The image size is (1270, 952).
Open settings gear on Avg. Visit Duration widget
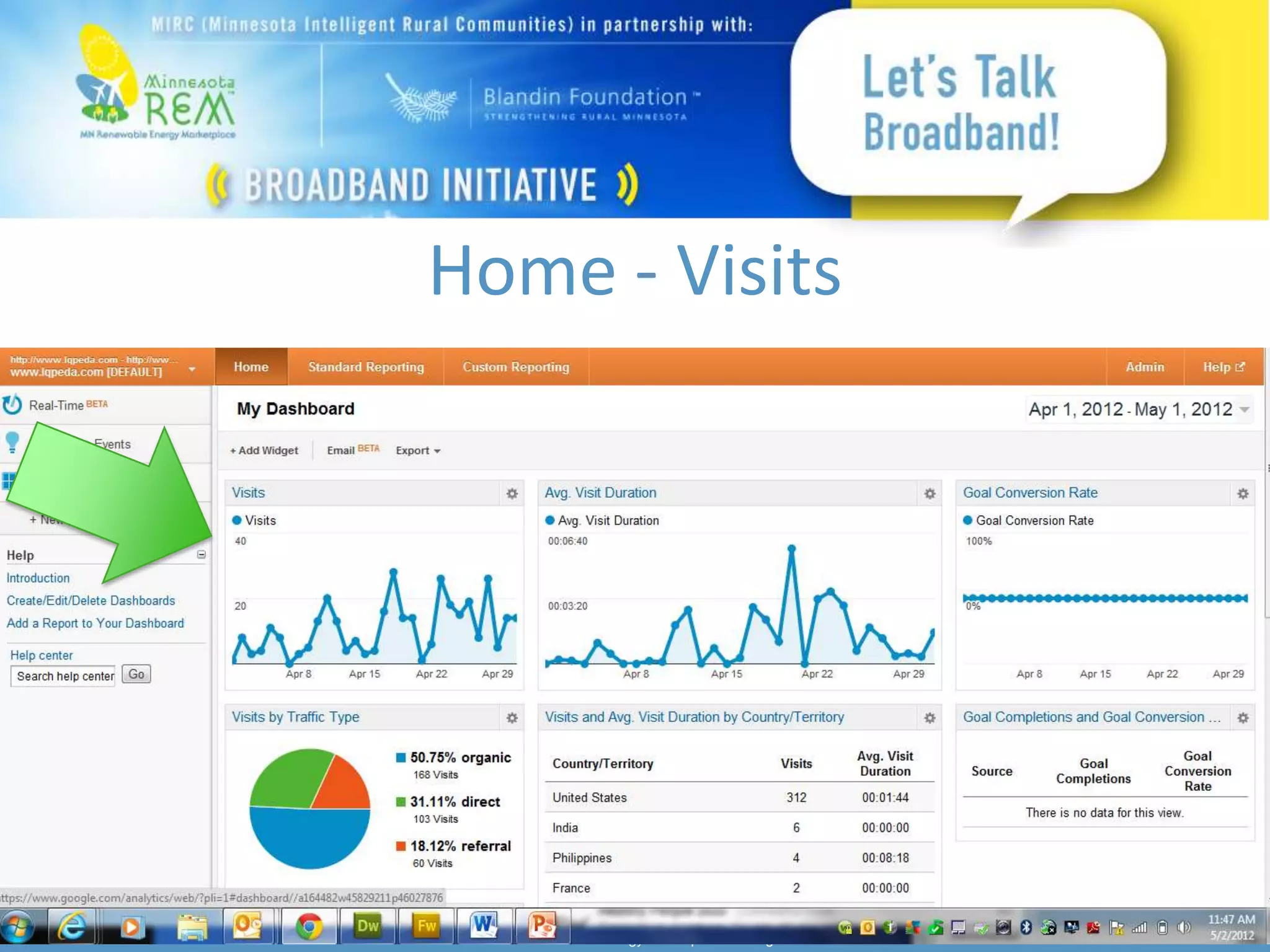point(930,493)
